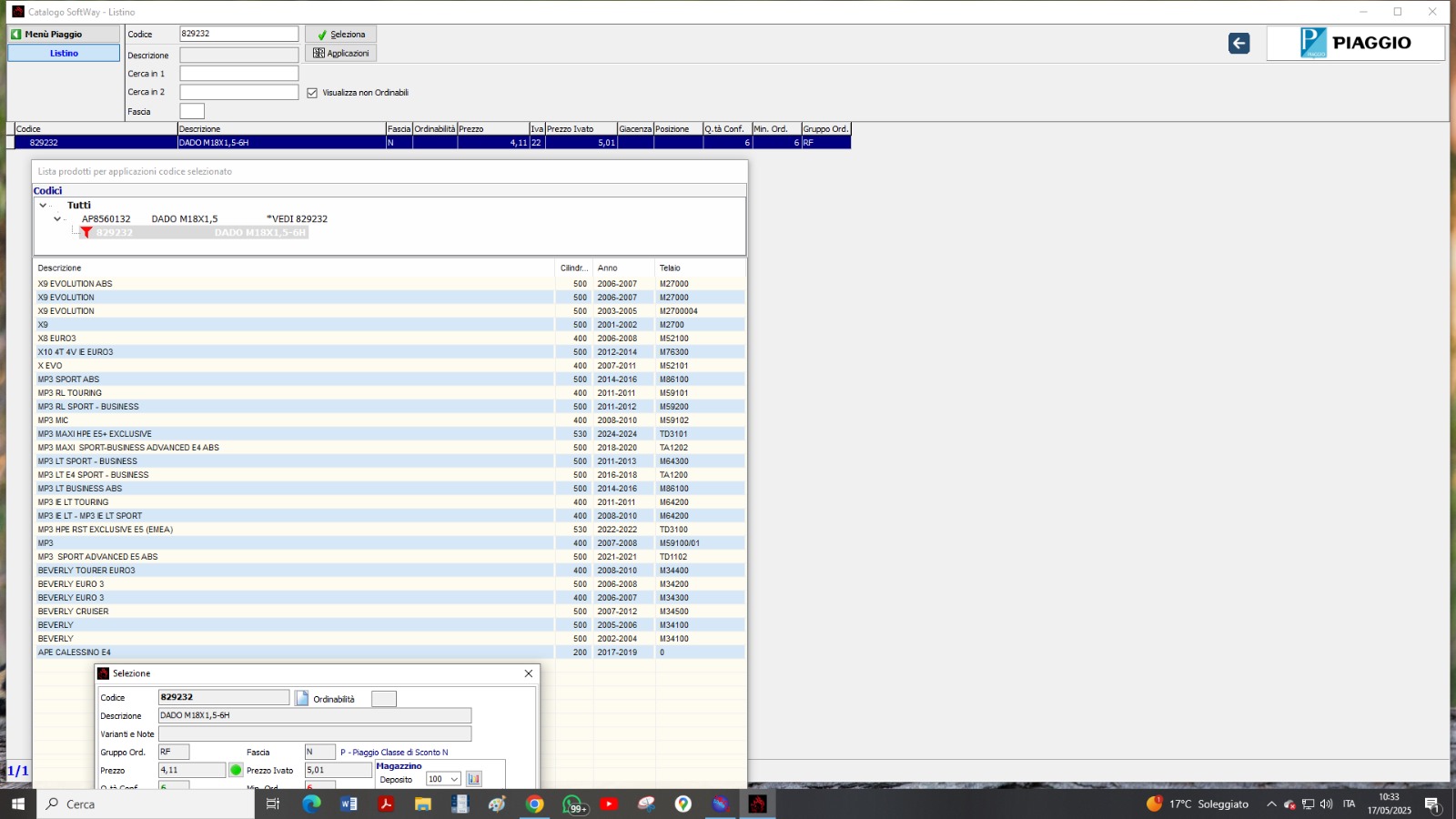This screenshot has height=819, width=1456.
Task: Close the Selezione dialog
Action: [x=529, y=673]
